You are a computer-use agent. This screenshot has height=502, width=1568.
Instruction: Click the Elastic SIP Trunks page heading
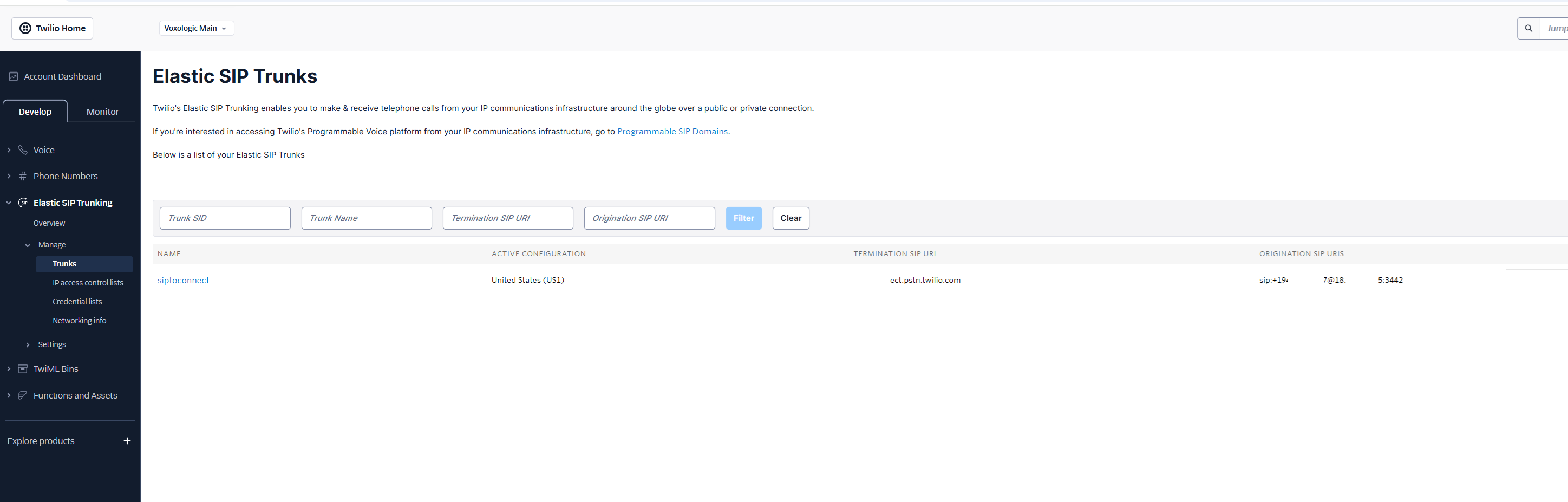point(235,76)
